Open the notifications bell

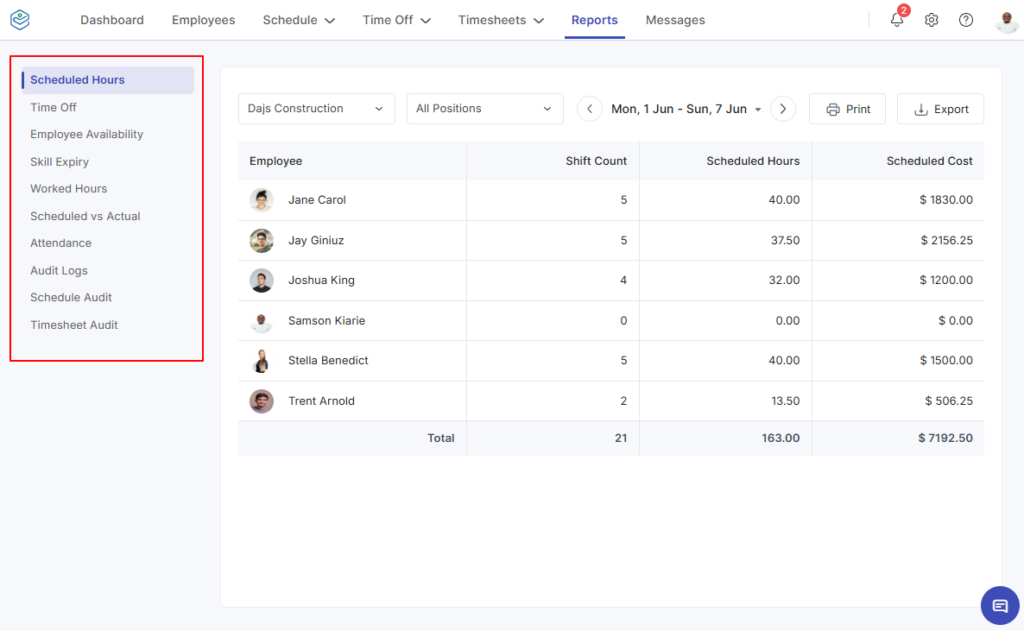coord(897,20)
